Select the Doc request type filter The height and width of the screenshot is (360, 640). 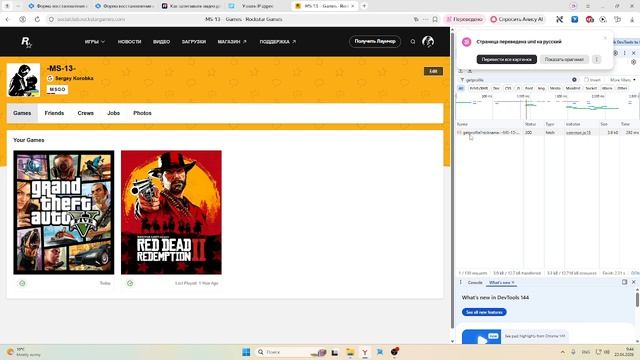[x=496, y=88]
